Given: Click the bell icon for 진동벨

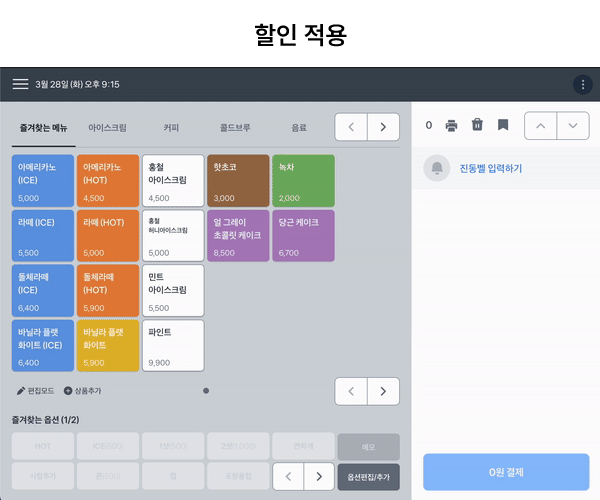Looking at the screenshot, I should [x=436, y=168].
